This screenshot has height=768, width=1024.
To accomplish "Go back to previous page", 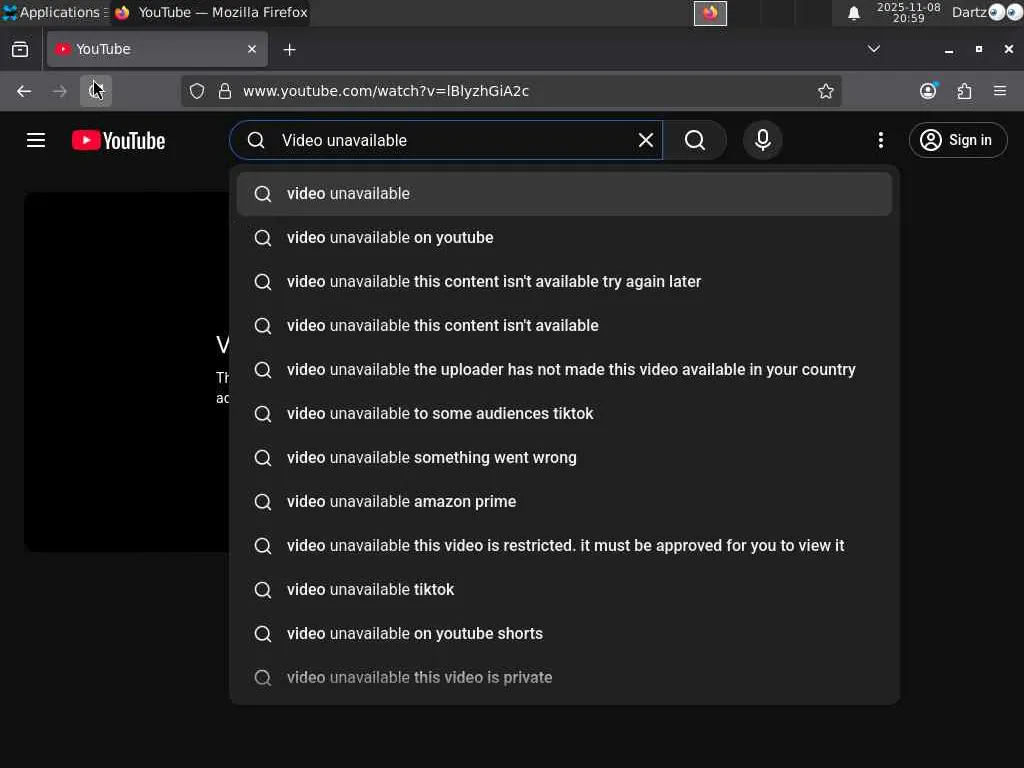I will [x=24, y=91].
